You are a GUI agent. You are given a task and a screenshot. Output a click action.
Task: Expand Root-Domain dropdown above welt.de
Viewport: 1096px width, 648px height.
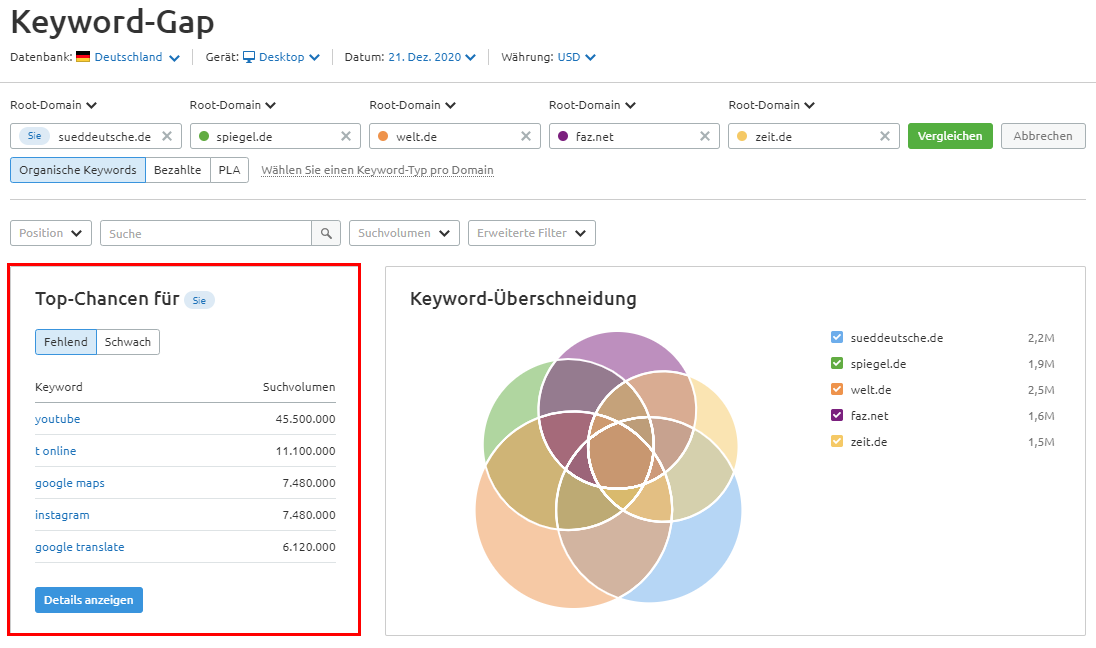[412, 105]
